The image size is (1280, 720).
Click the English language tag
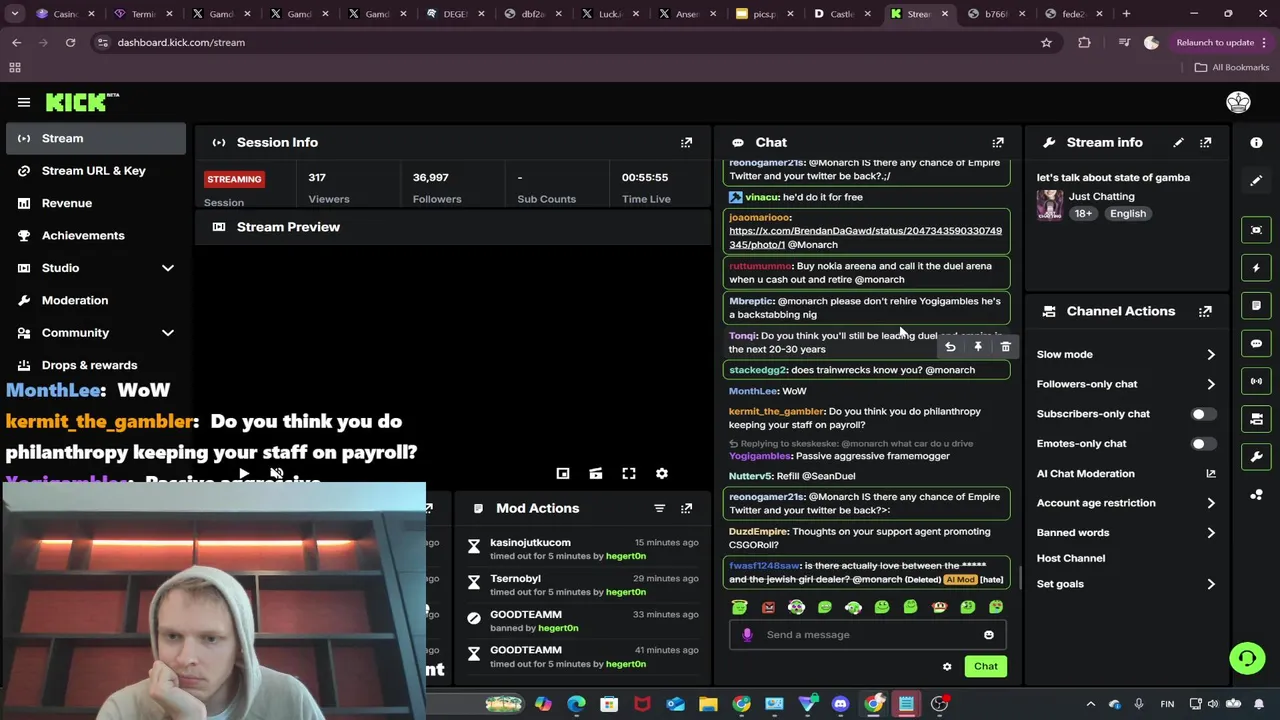point(1127,214)
